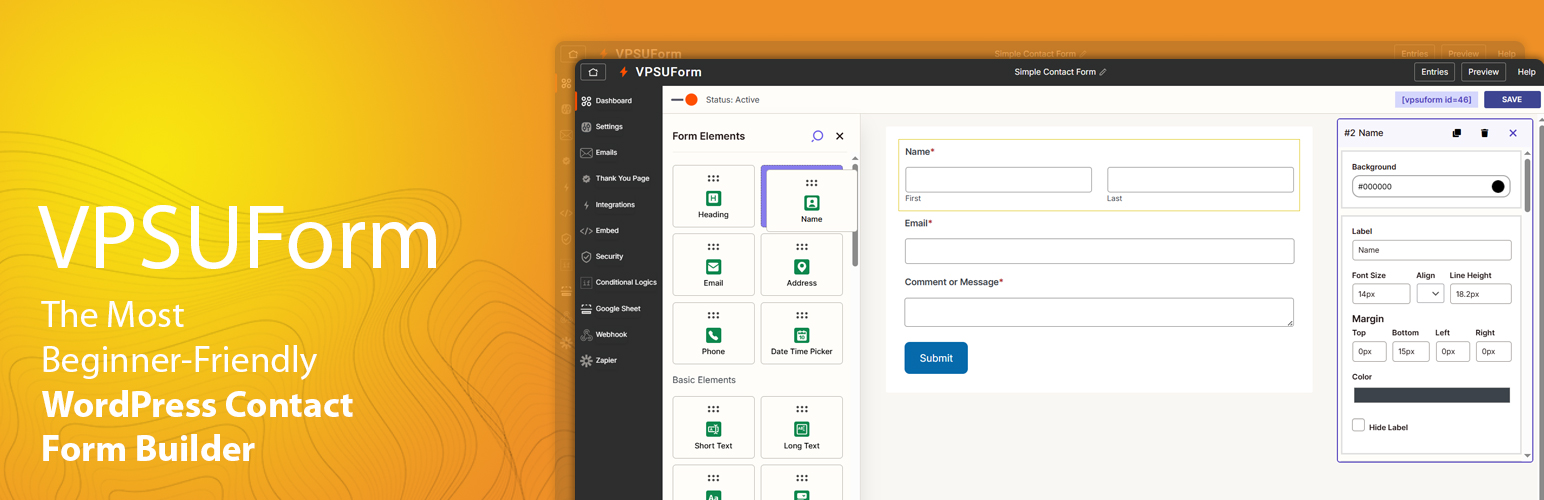Add the Phone form element
This screenshot has height=500, width=1544.
pyautogui.click(x=713, y=333)
